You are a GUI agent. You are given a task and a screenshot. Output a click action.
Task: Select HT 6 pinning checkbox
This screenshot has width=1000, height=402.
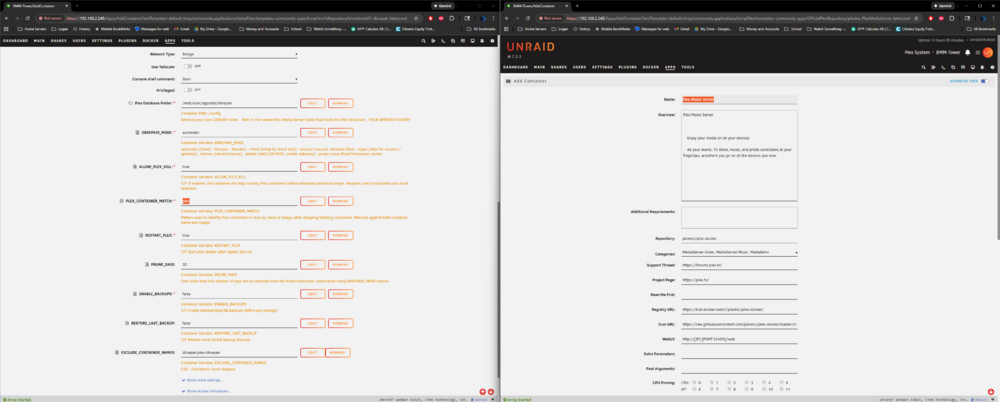pyautogui.click(x=693, y=389)
